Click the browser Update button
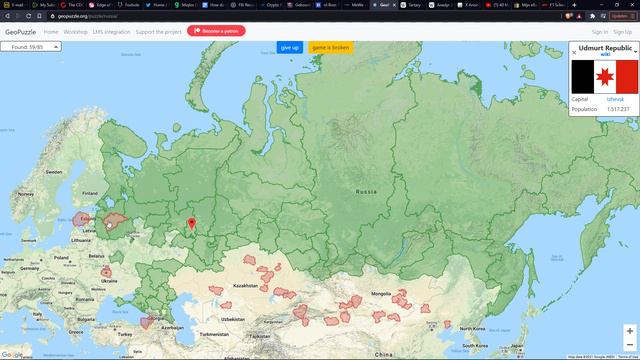 (x=623, y=16)
